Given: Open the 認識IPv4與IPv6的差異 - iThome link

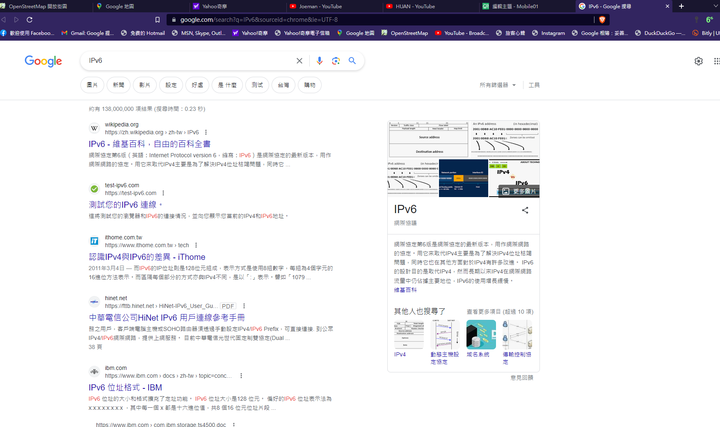Looking at the screenshot, I should (x=147, y=257).
